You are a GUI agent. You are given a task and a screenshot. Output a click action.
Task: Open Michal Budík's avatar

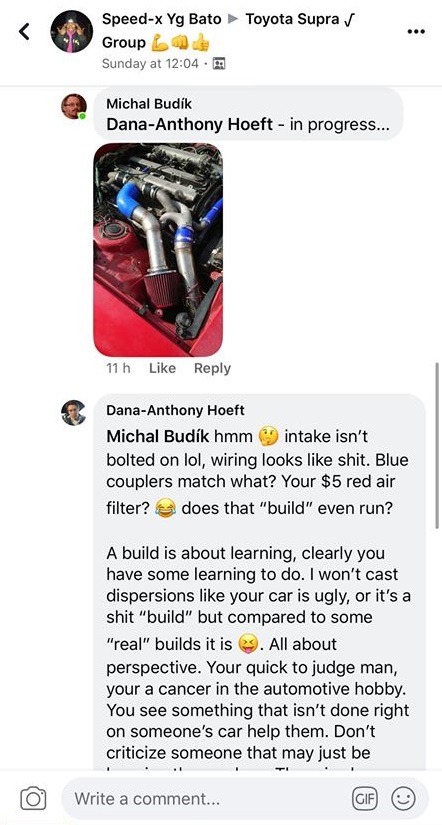coord(74,106)
